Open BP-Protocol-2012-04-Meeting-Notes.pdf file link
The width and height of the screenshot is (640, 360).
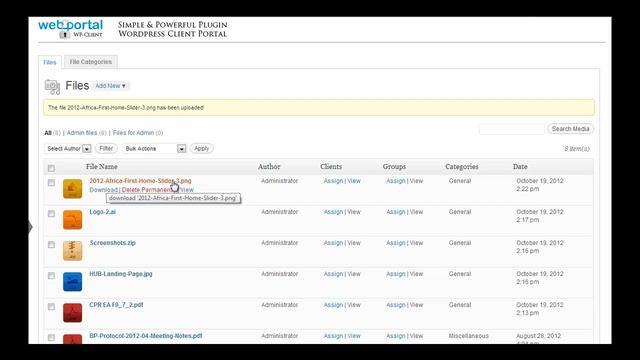coord(146,336)
